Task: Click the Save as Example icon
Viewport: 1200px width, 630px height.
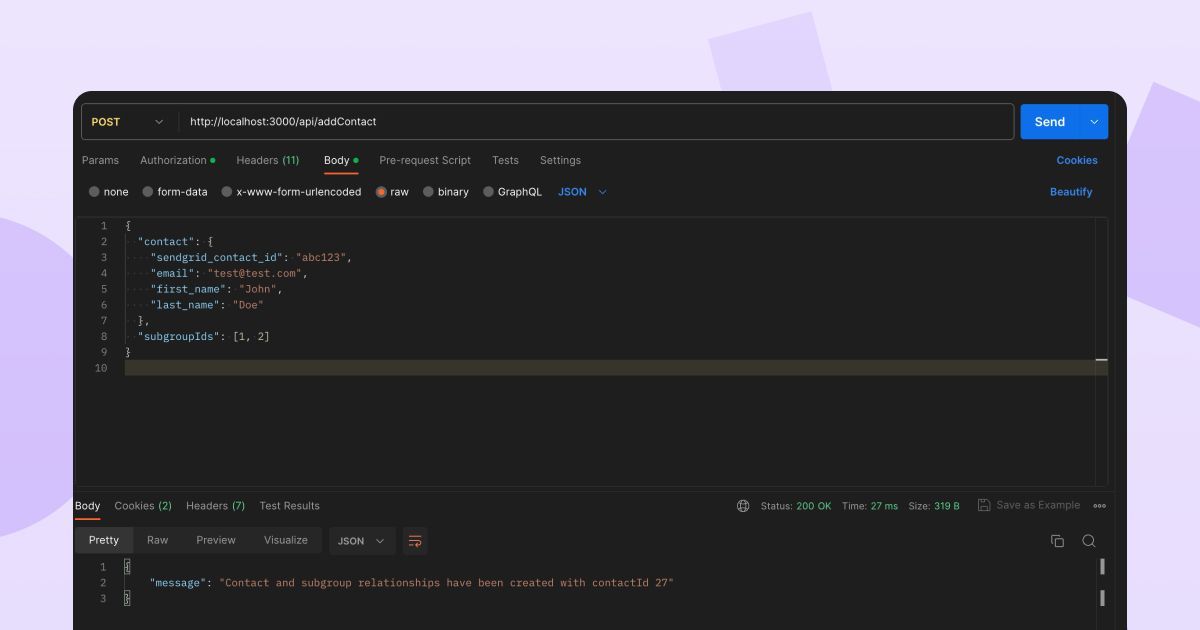Action: [x=984, y=505]
